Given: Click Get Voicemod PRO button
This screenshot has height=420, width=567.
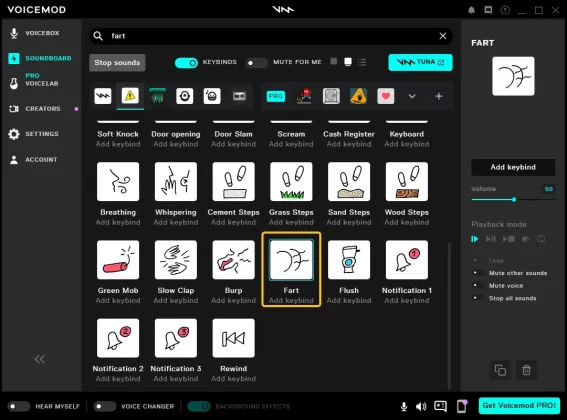Looking at the screenshot, I should [519, 406].
